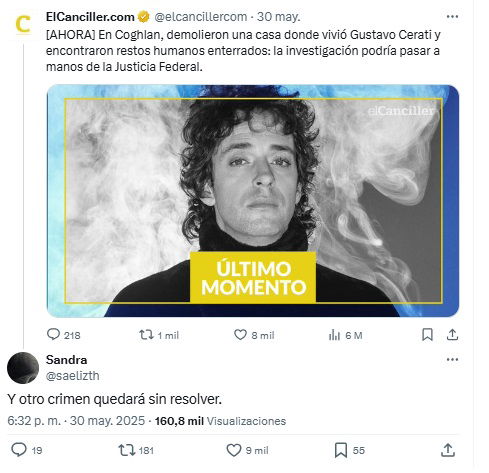Open more options on ElCanciller tweet
Viewport: 489px width, 473px height.
point(452,16)
